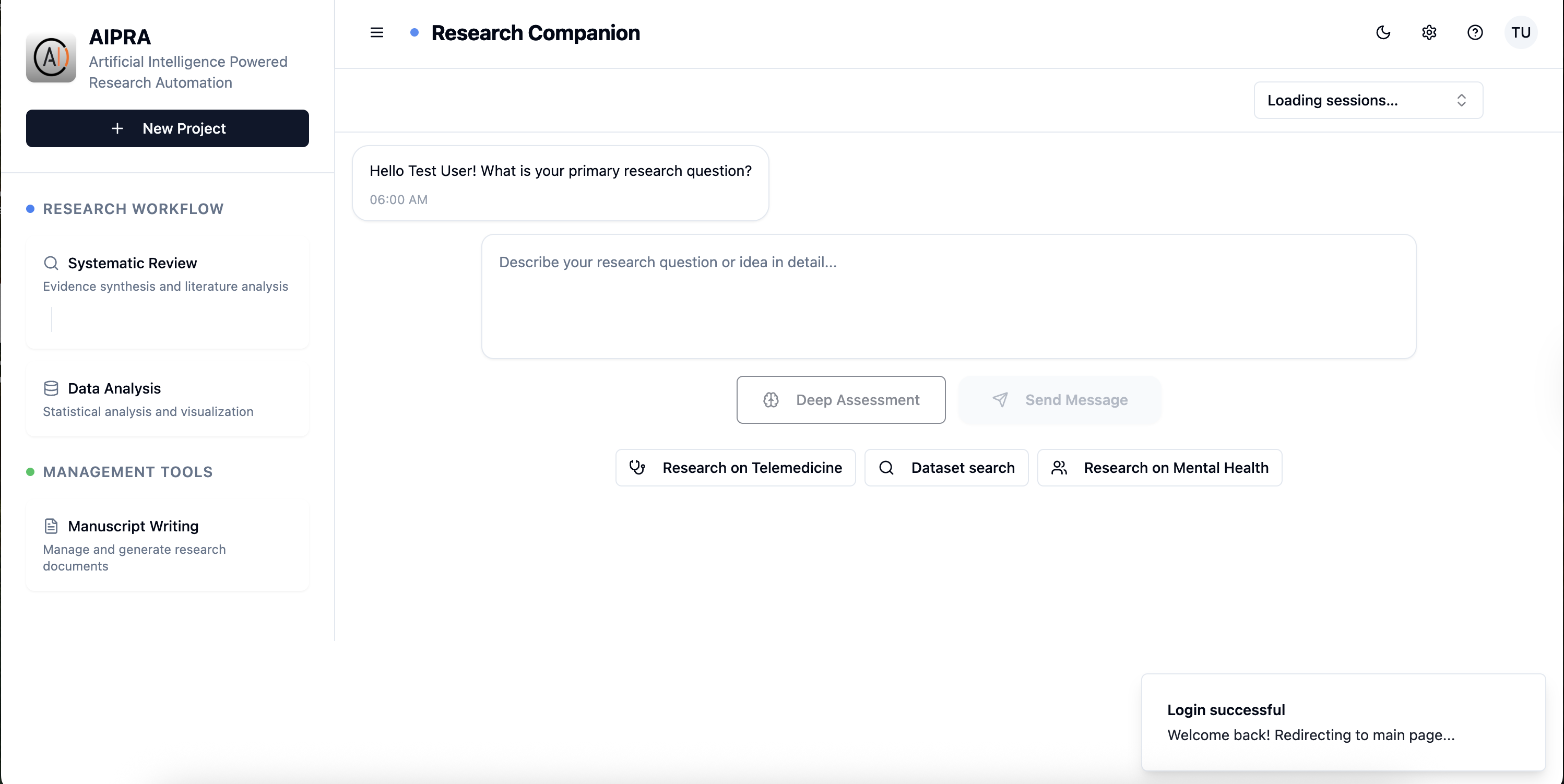Click the Deep Assessment brain icon
Viewport: 1564px width, 784px height.
(x=771, y=400)
